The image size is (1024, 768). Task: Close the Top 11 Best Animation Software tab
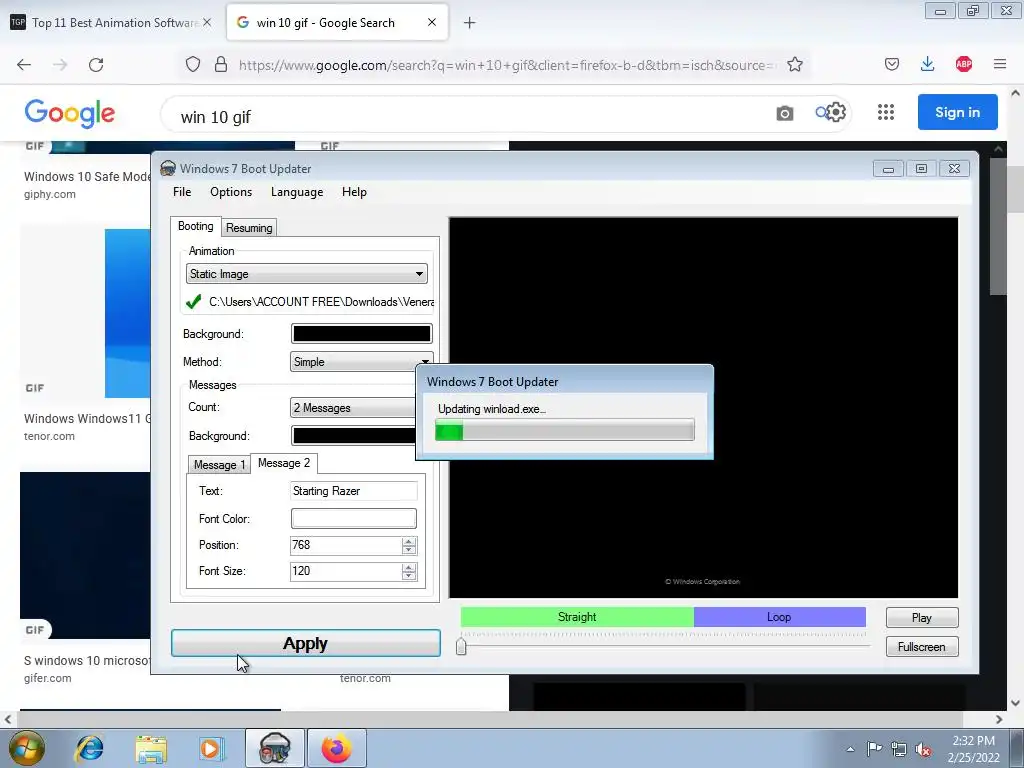(x=207, y=22)
